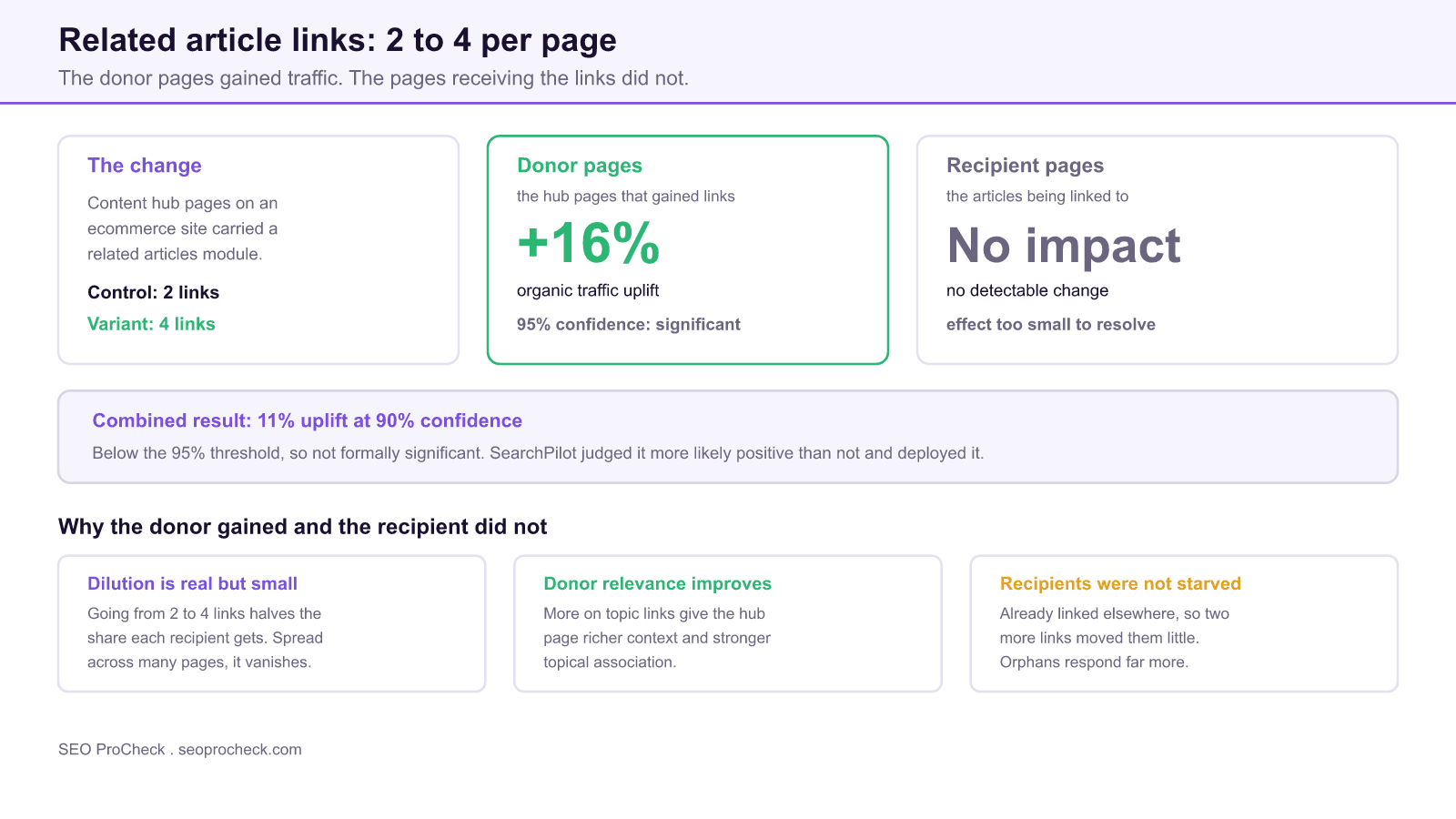Click the 'More on topic links give the hub' paragraph
The width and height of the screenshot is (1456, 819).
(657, 638)
